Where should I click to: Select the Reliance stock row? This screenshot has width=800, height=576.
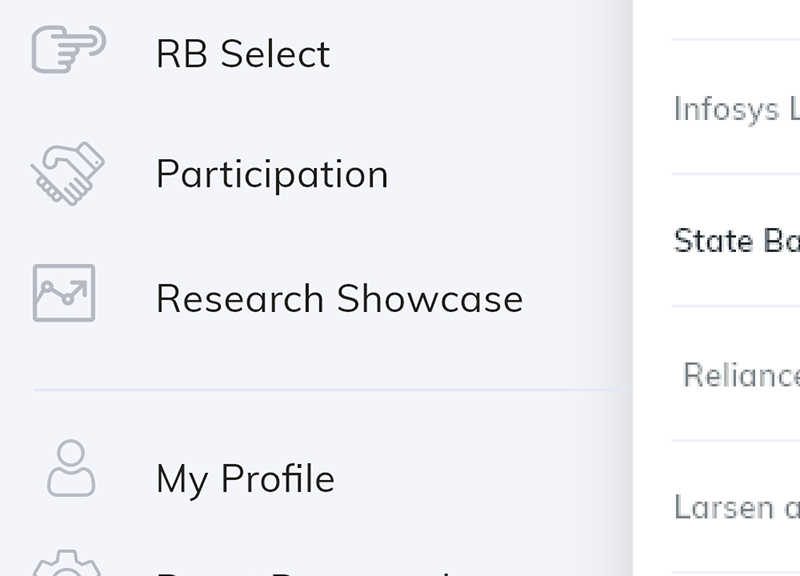pos(736,374)
